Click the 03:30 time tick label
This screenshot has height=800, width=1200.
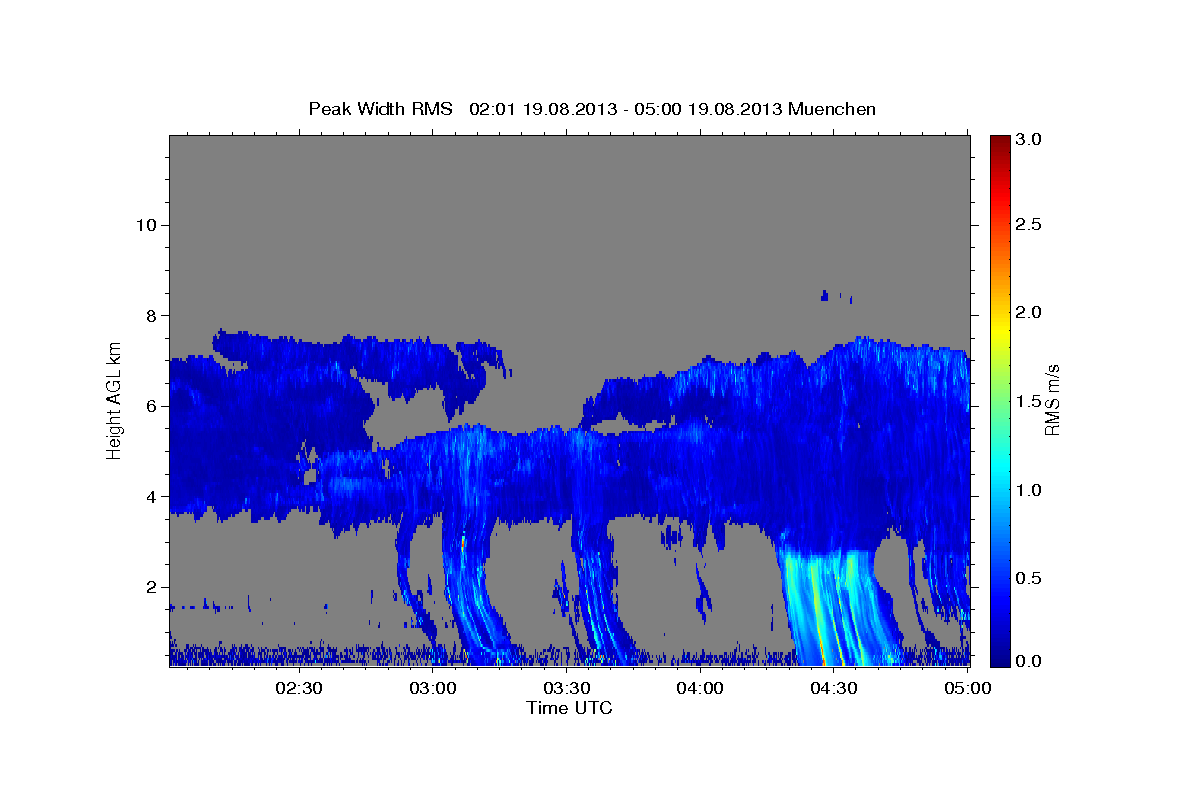click(567, 688)
